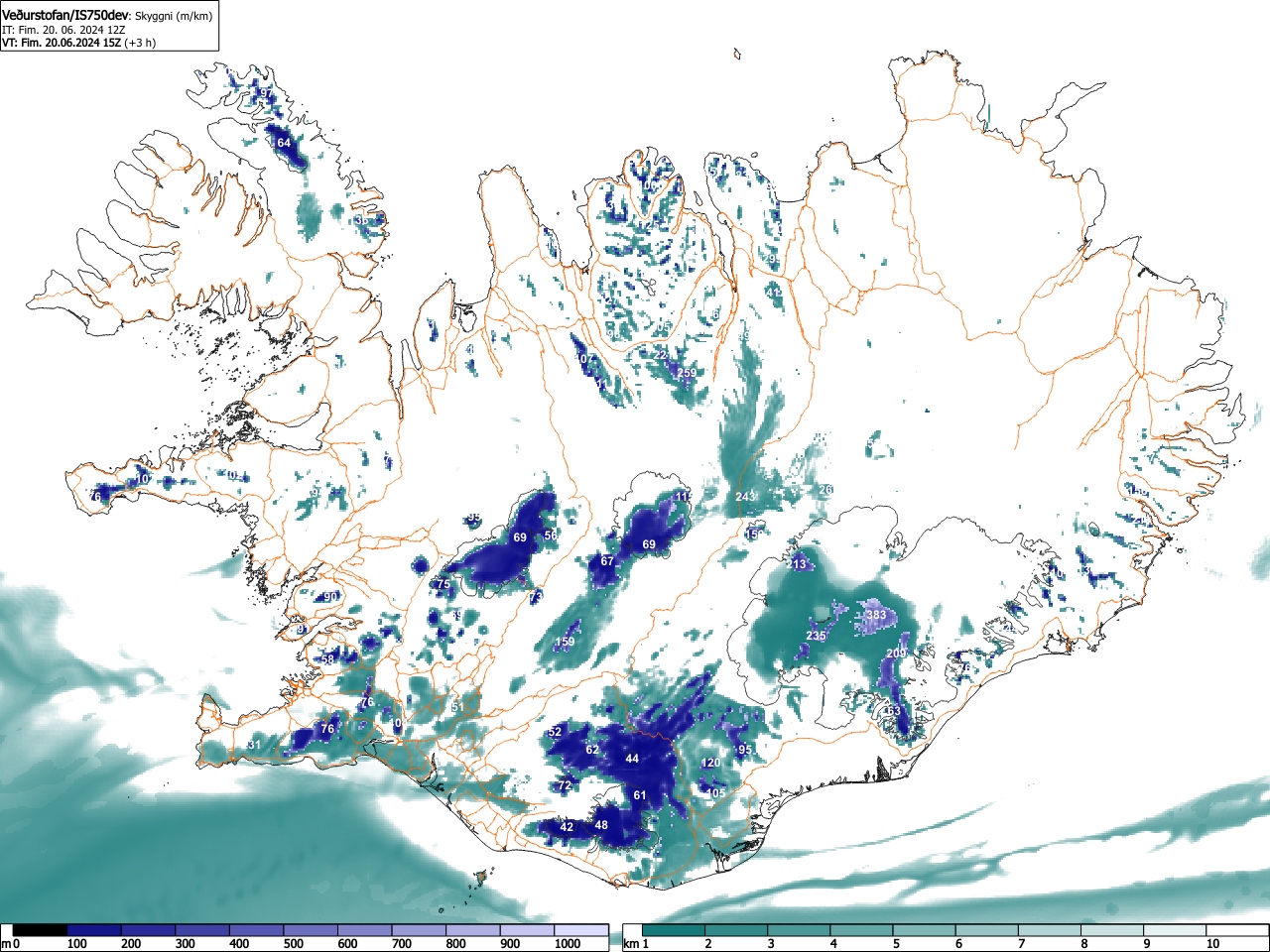Click the "58" visibility value on the map
This screenshot has width=1270, height=952.
(x=328, y=659)
